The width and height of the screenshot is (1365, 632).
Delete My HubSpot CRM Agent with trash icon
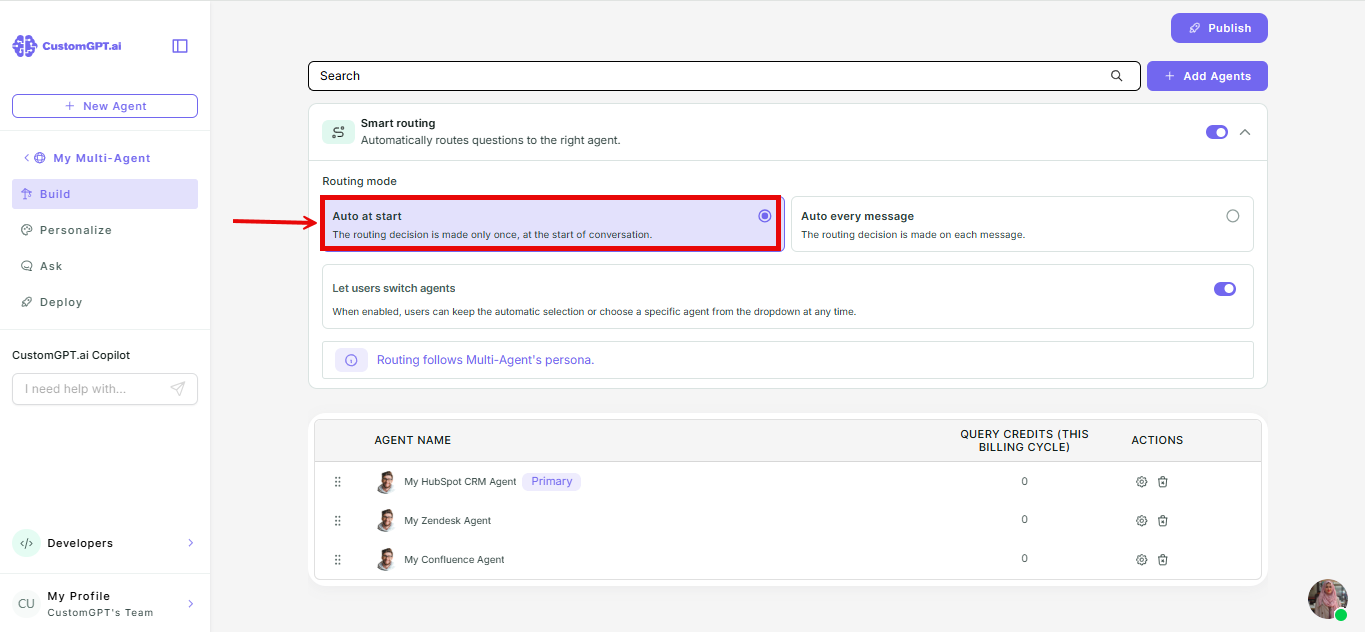[1163, 482]
